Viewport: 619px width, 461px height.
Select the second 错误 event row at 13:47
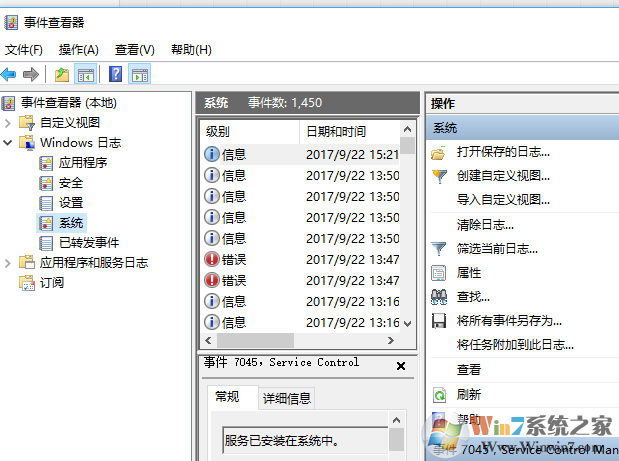coord(302,281)
